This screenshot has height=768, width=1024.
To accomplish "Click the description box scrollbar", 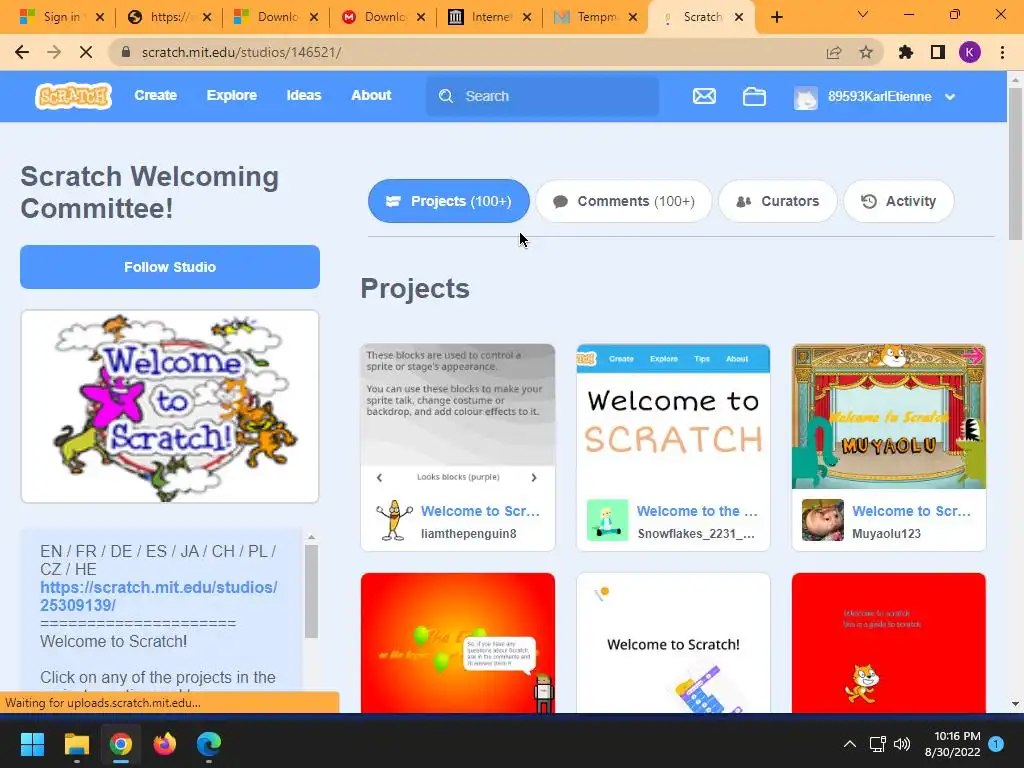I will point(312,592).
